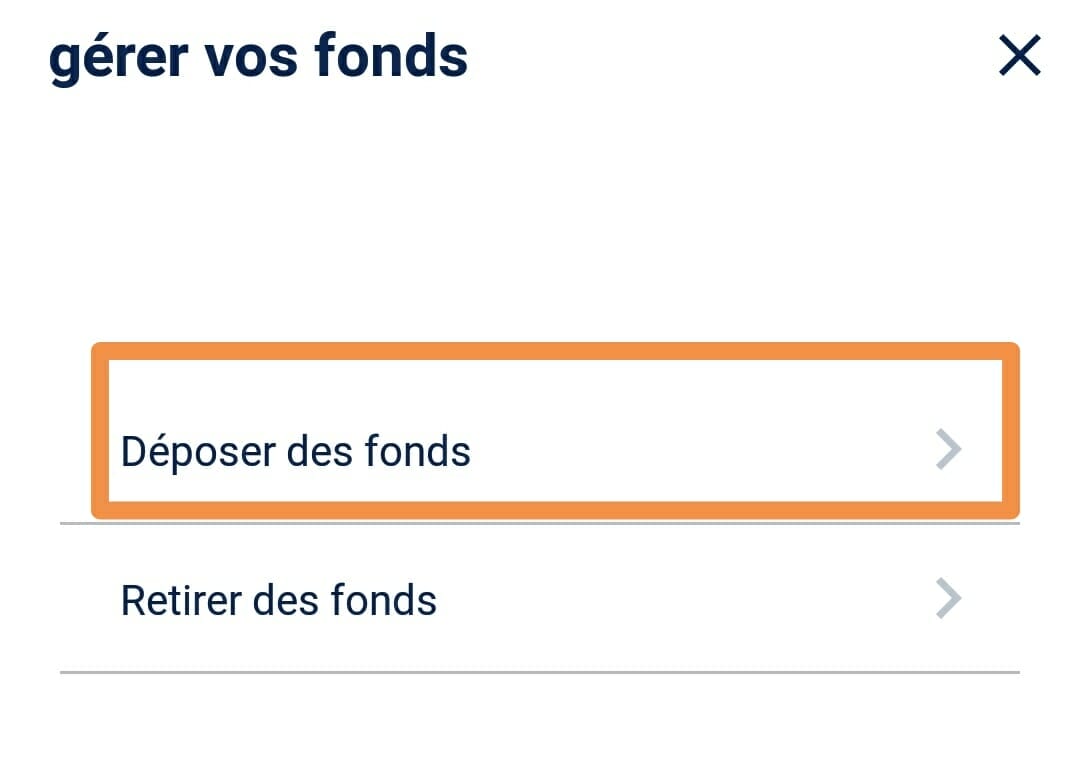Viewport: 1080px width, 766px height.
Task: Click the chevron beside Retirer des fonds
Action: [947, 600]
